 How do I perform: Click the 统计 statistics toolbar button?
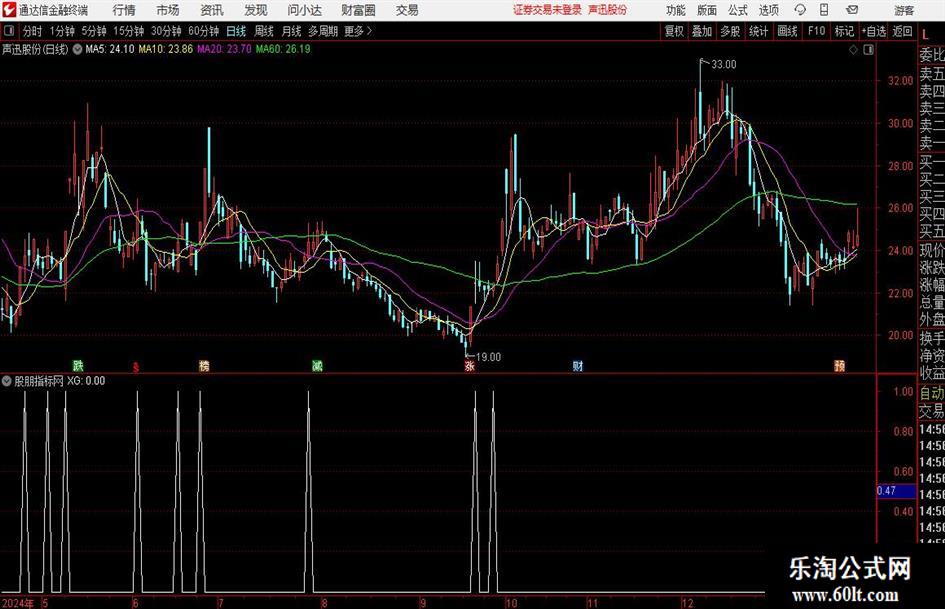coord(758,31)
